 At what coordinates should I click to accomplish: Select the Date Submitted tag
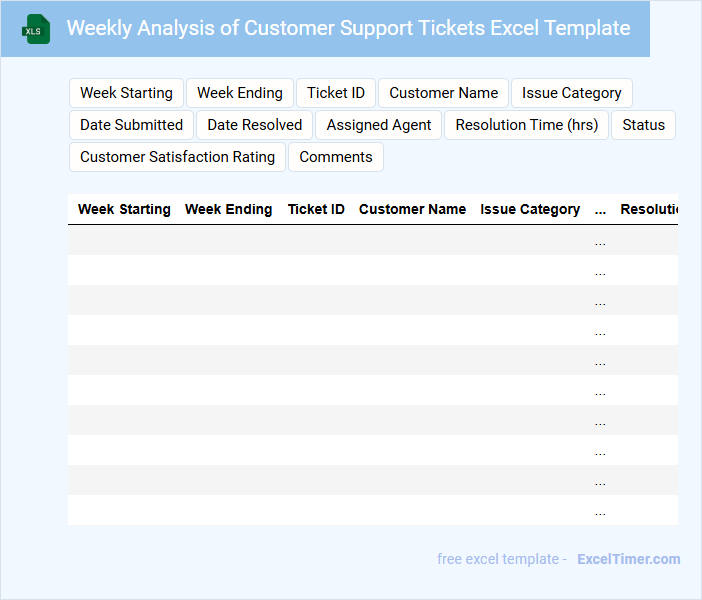click(131, 125)
